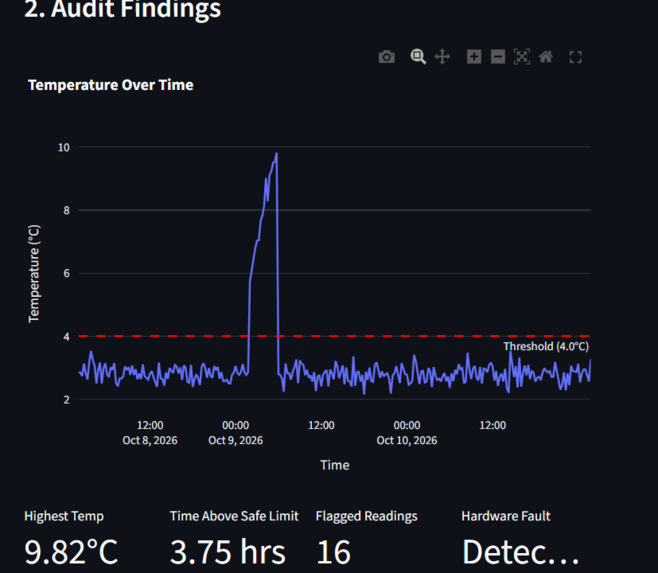The image size is (658, 573).
Task: Click the truncated 'Detec...' fault value
Action: pyautogui.click(x=520, y=552)
